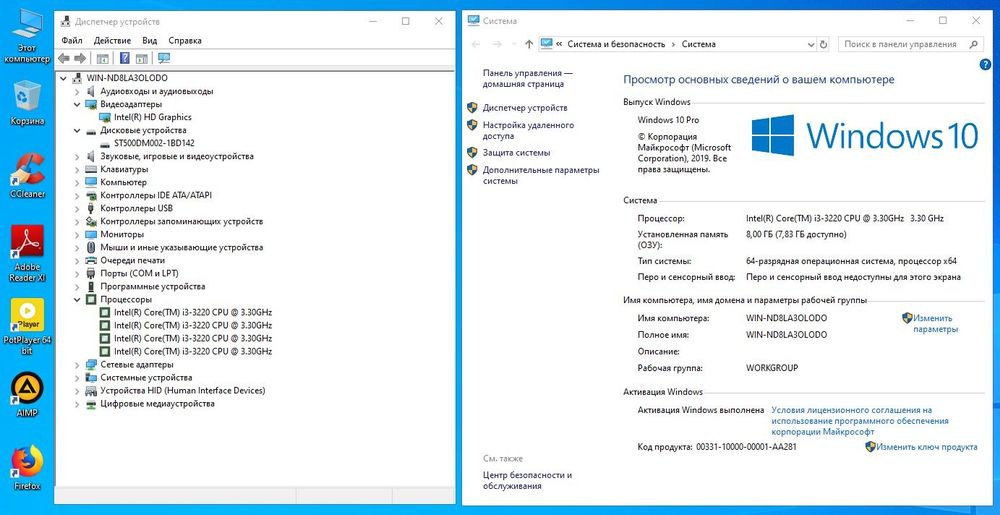
Task: Select Порты (COM и LPT) tree item
Action: click(x=140, y=273)
